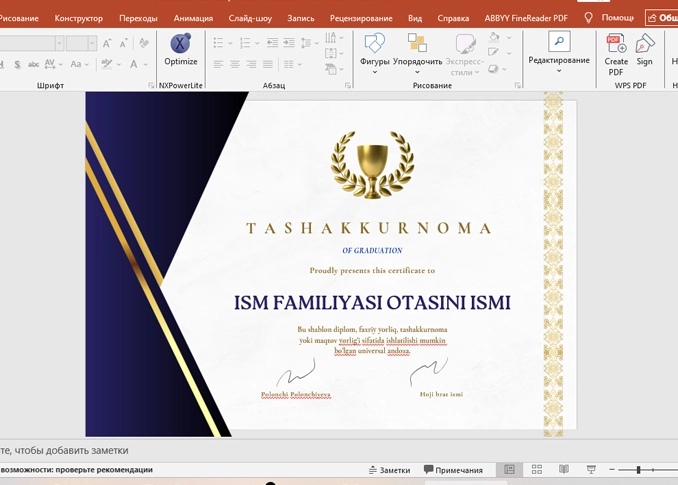
Task: Switch to the Слайд-шоу tab
Action: point(250,18)
